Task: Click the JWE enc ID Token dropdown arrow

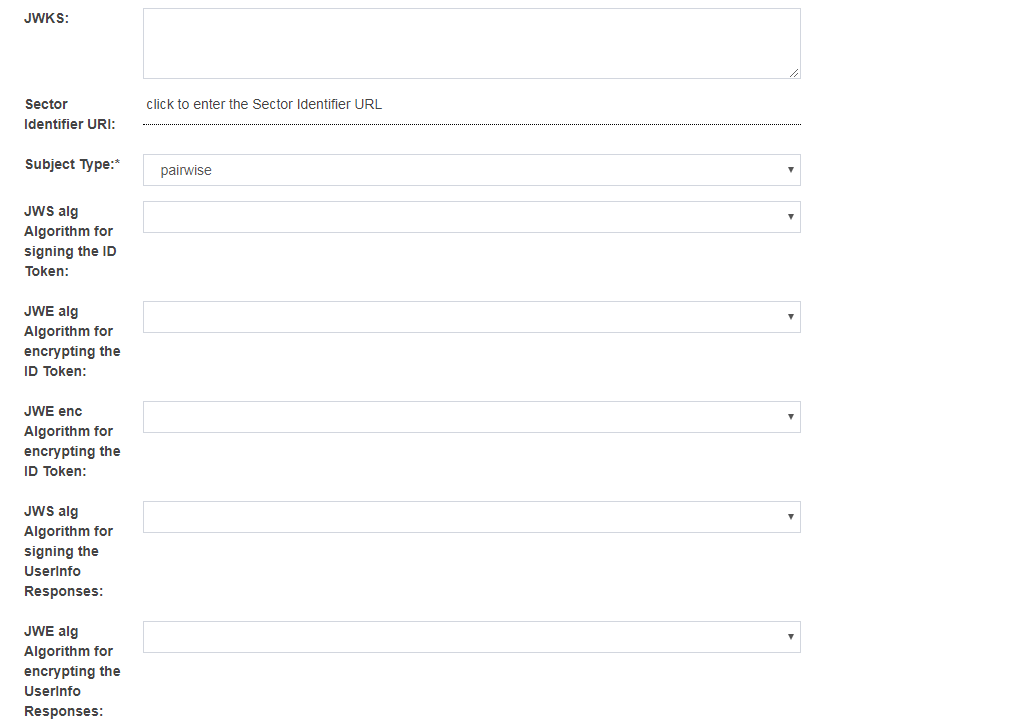Action: coord(789,416)
